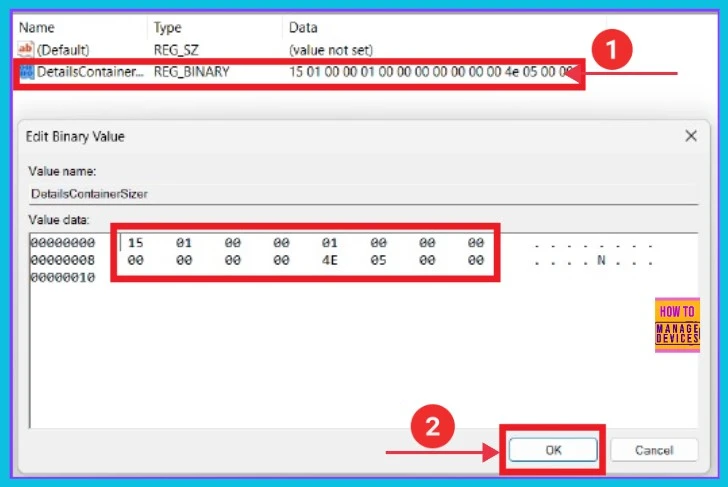Click the DetailsContainerSizer binary data cell
Viewport: 728px width, 487px height.
(x=430, y=72)
